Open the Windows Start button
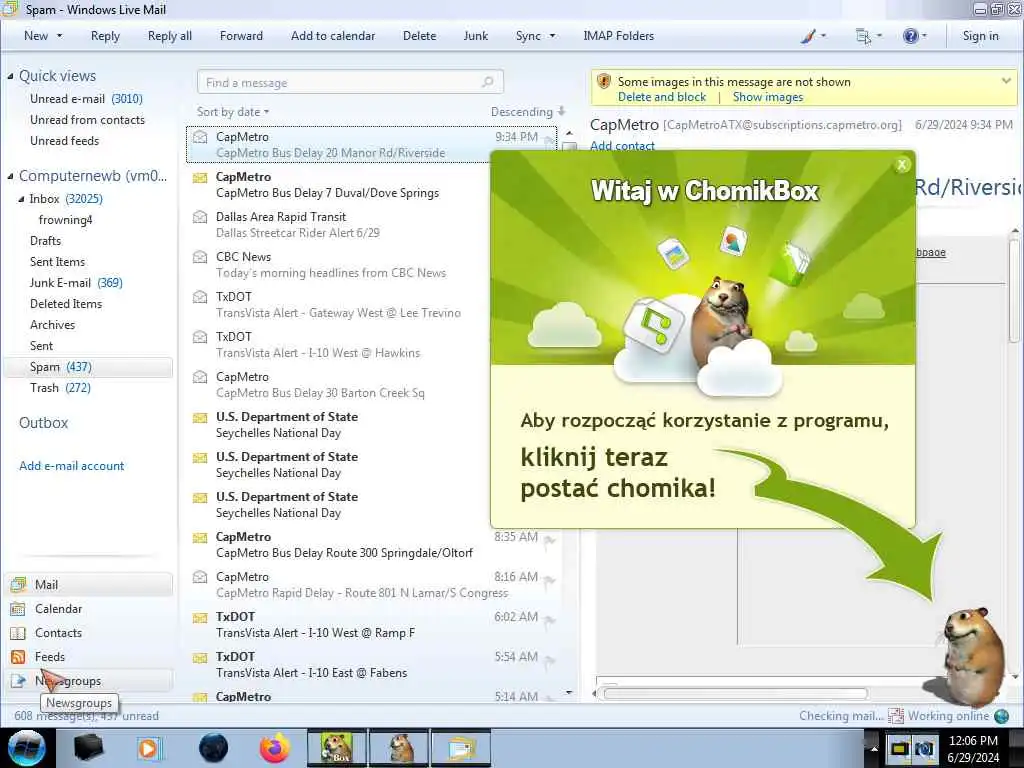Screen dimensions: 1024x768 point(27,748)
